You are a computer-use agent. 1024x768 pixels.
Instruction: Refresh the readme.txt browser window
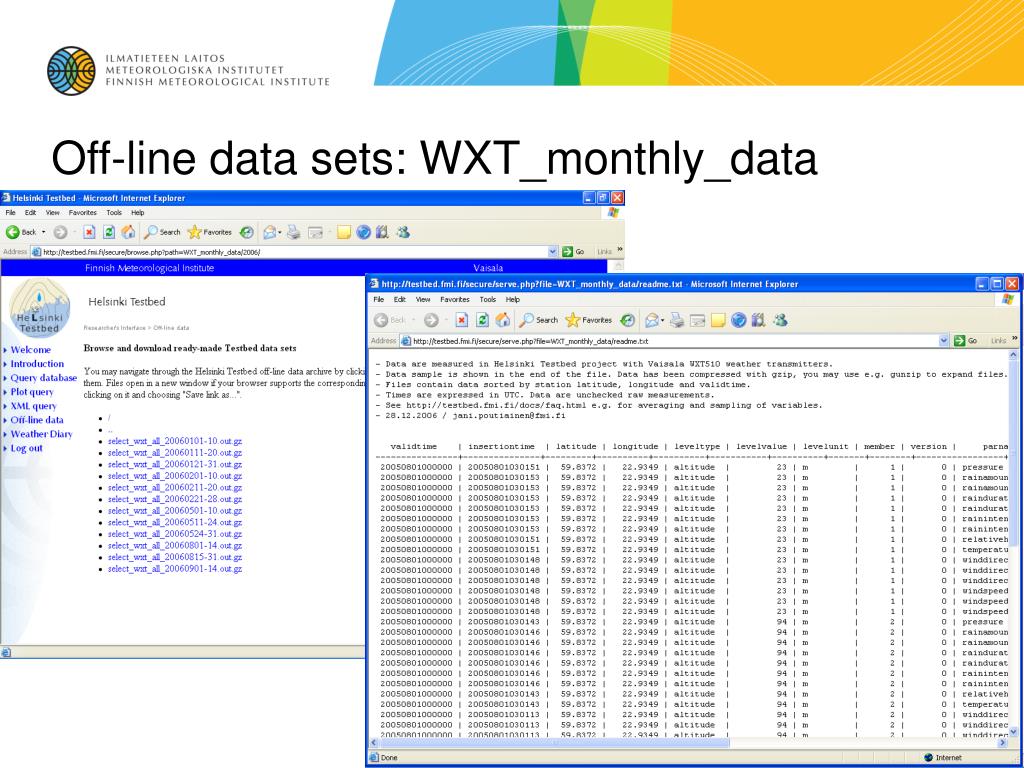[x=482, y=320]
